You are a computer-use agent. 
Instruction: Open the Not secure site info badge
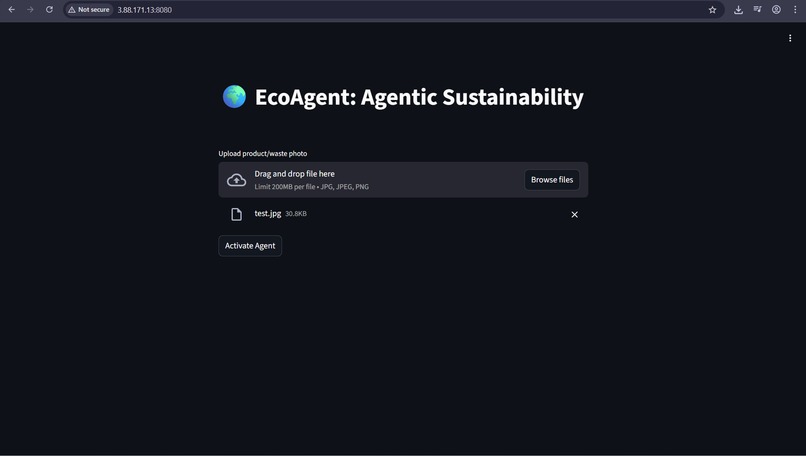tap(89, 10)
